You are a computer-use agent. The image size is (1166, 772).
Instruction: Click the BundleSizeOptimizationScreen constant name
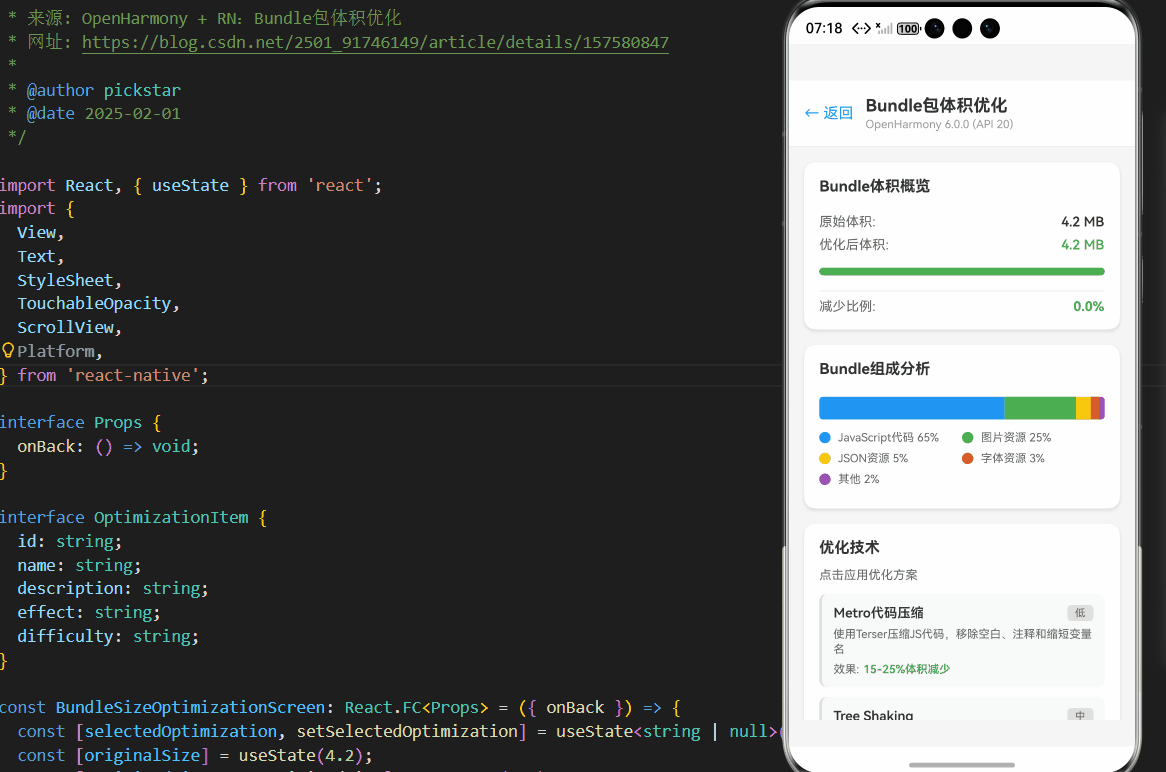(190, 707)
